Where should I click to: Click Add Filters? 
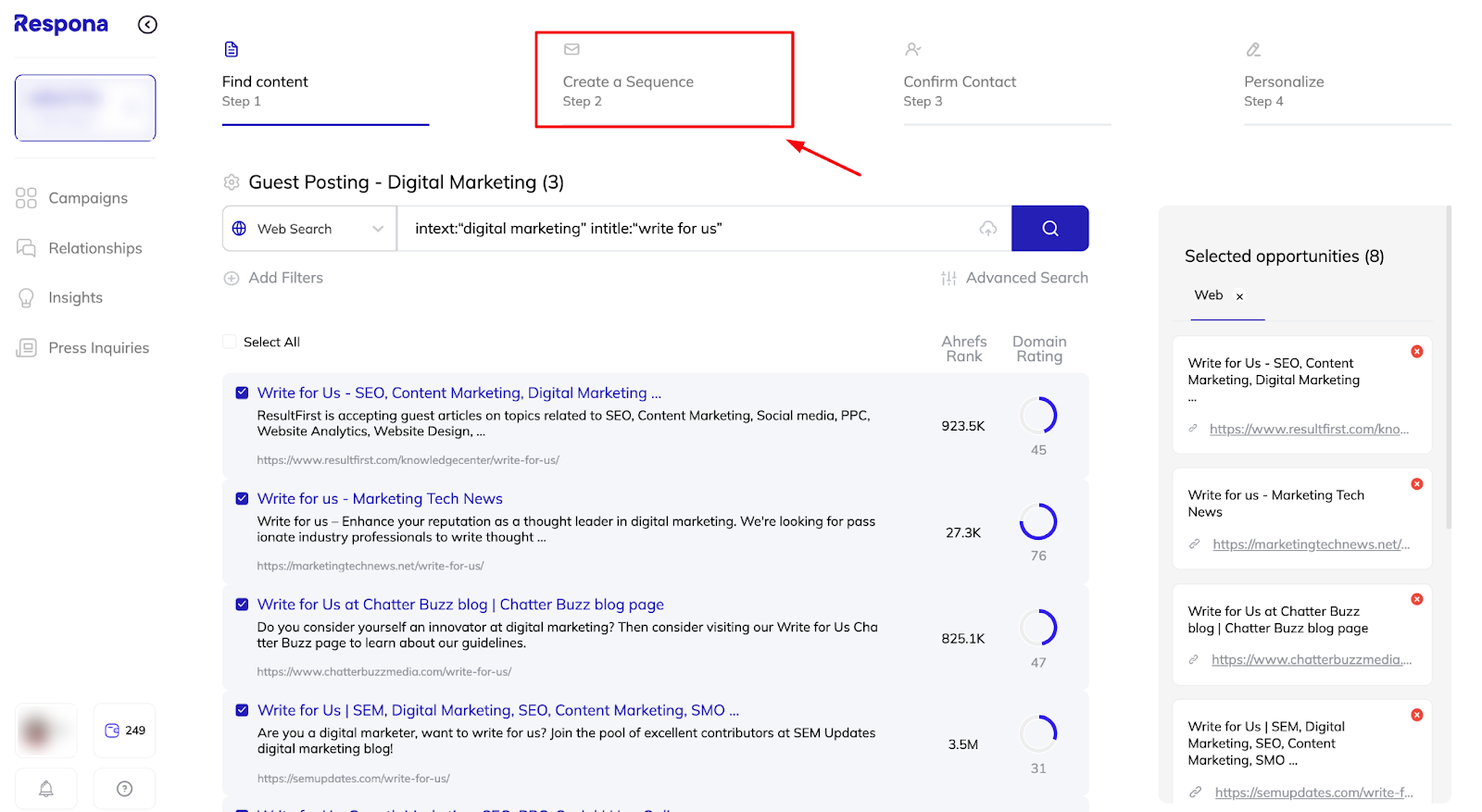[x=274, y=278]
